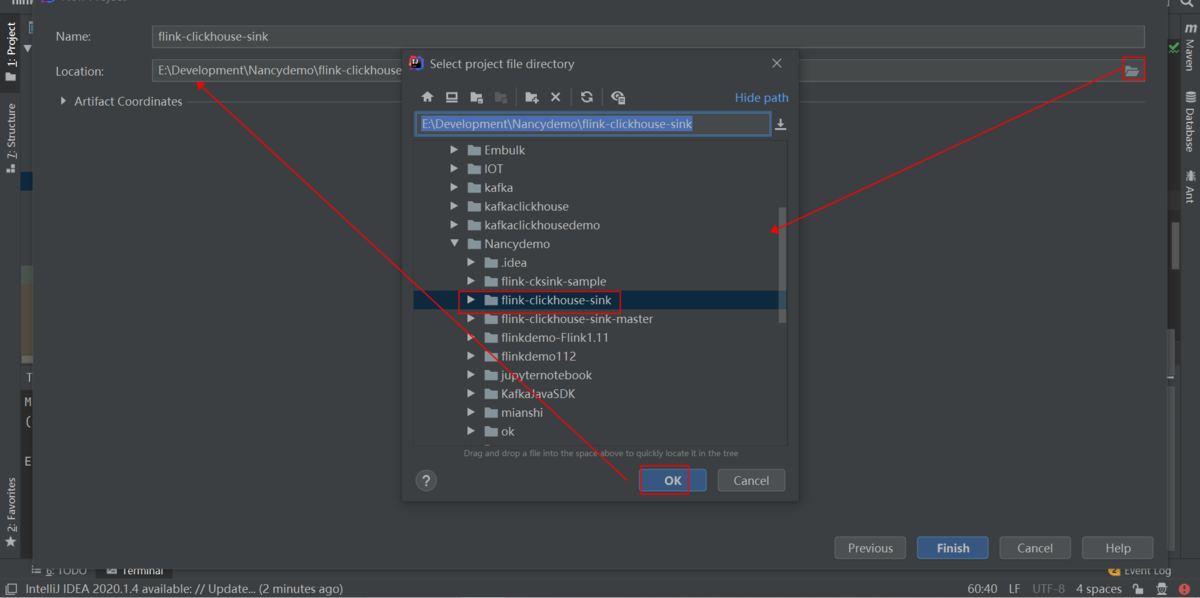The width and height of the screenshot is (1200, 598).
Task: Open the Maven tool window tab
Action: pyautogui.click(x=1190, y=50)
